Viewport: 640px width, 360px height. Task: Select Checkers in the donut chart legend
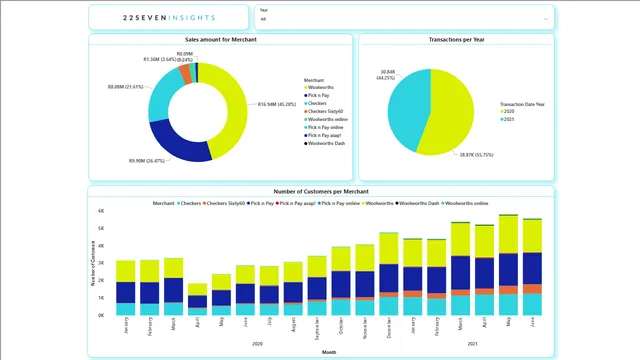pos(315,103)
